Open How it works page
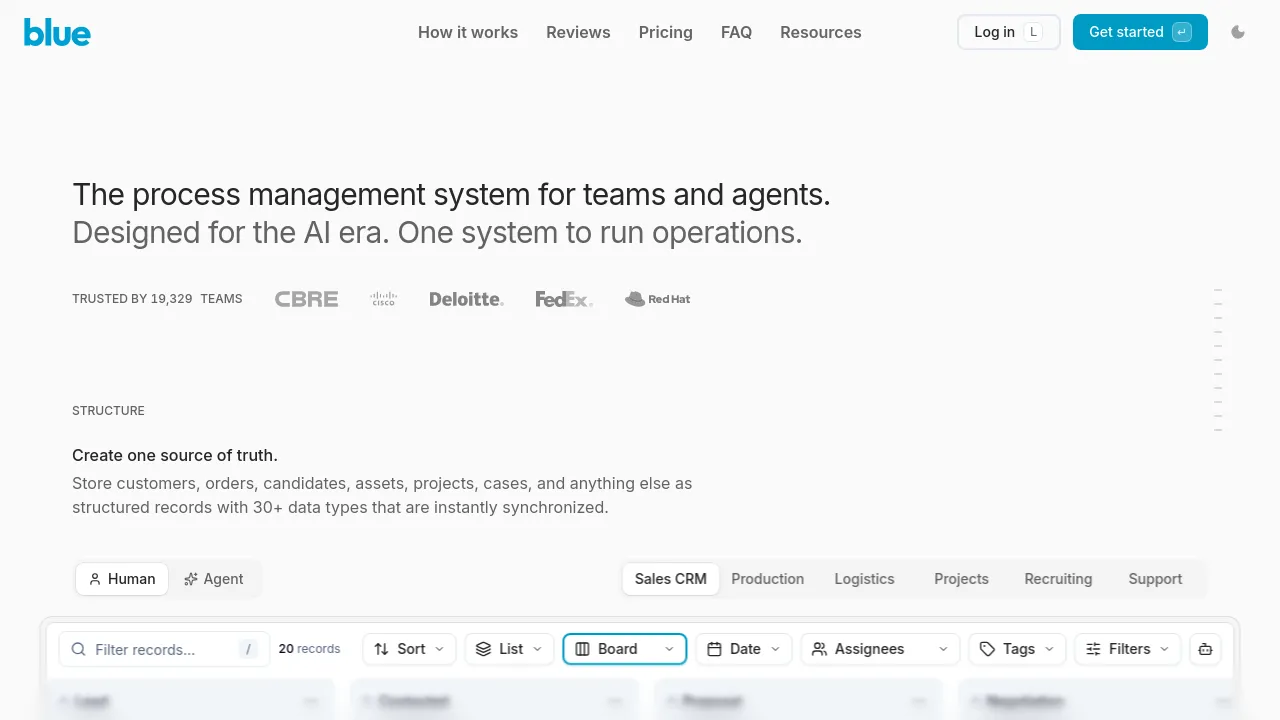1280x720 pixels. click(x=468, y=32)
